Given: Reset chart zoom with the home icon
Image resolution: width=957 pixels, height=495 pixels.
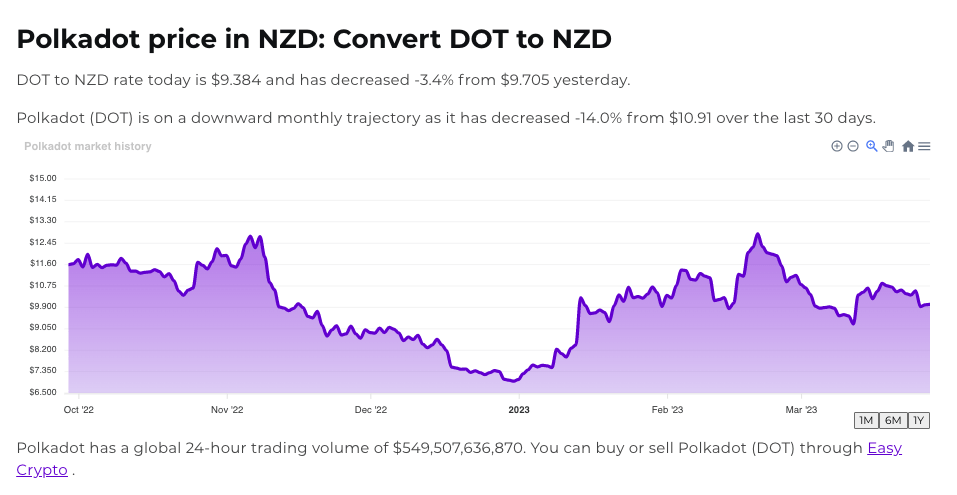Looking at the screenshot, I should (908, 146).
